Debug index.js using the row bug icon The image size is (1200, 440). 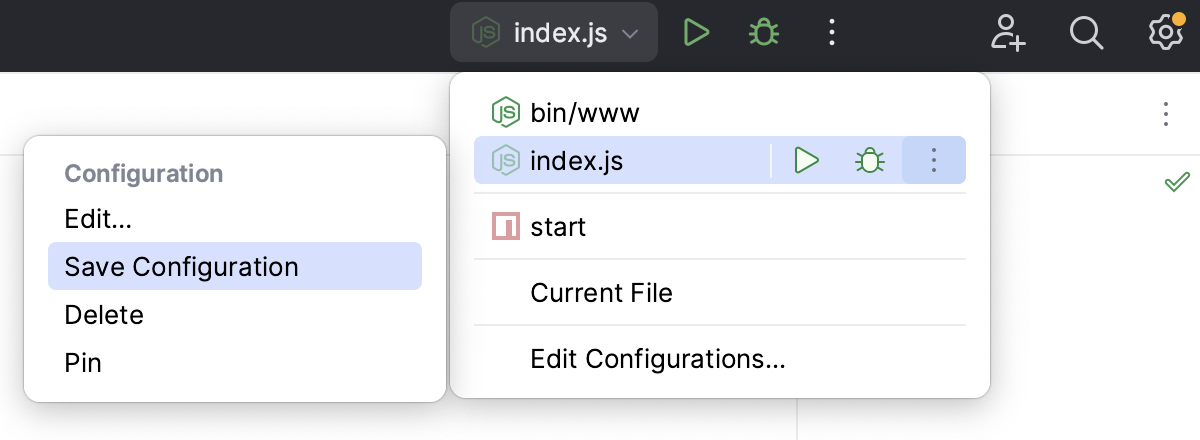870,160
